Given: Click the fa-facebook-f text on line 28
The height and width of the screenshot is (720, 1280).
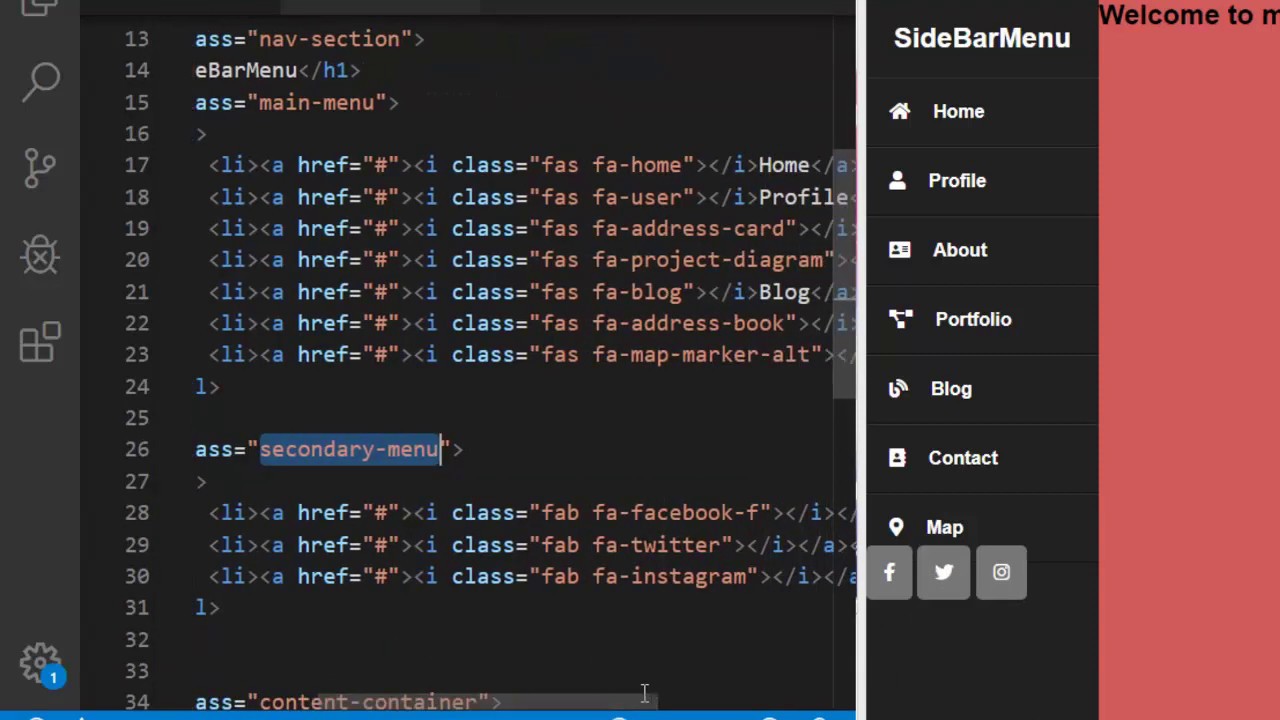Looking at the screenshot, I should [x=675, y=513].
